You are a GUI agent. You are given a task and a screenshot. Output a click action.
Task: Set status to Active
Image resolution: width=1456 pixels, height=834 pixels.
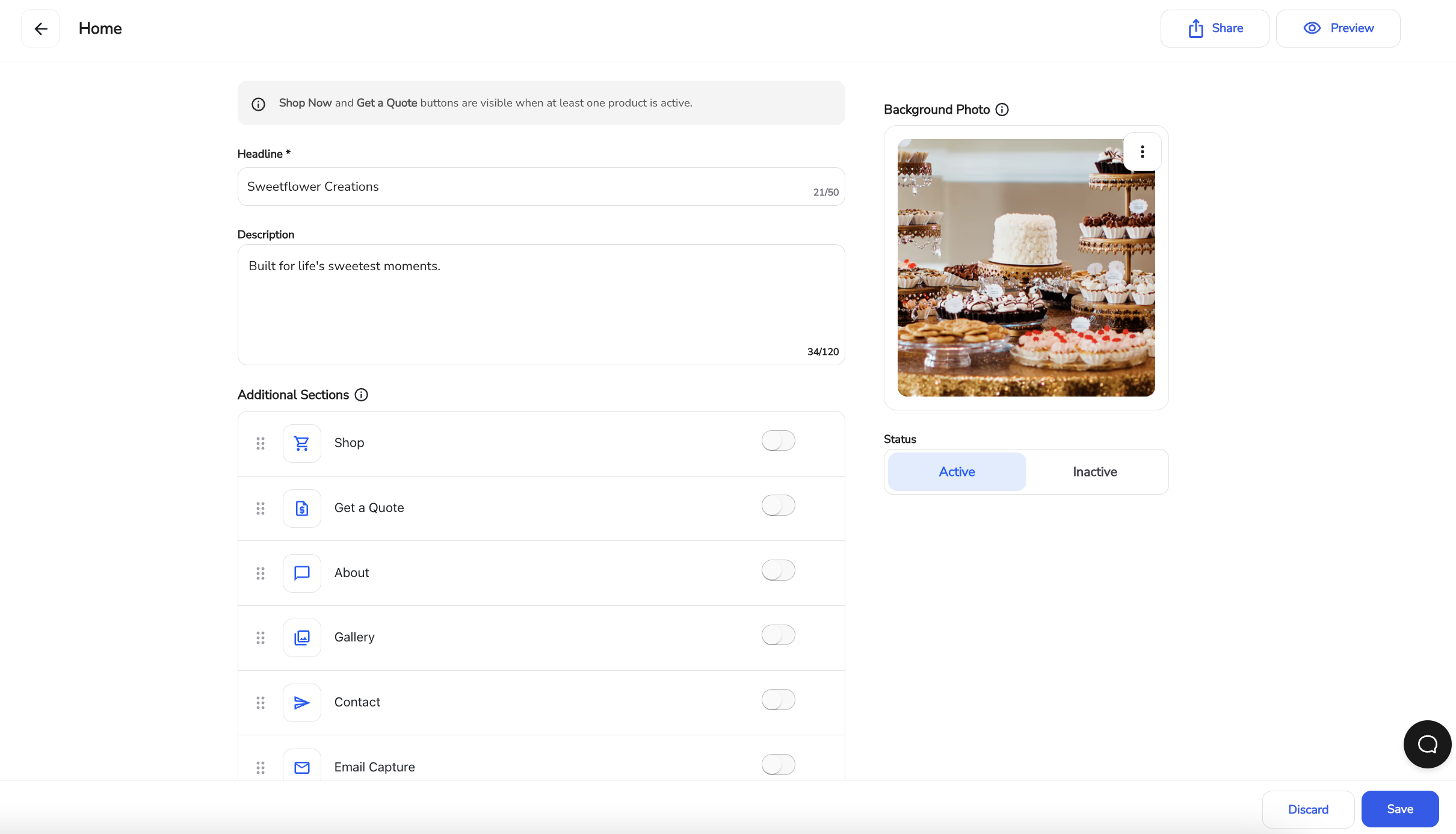click(x=957, y=472)
